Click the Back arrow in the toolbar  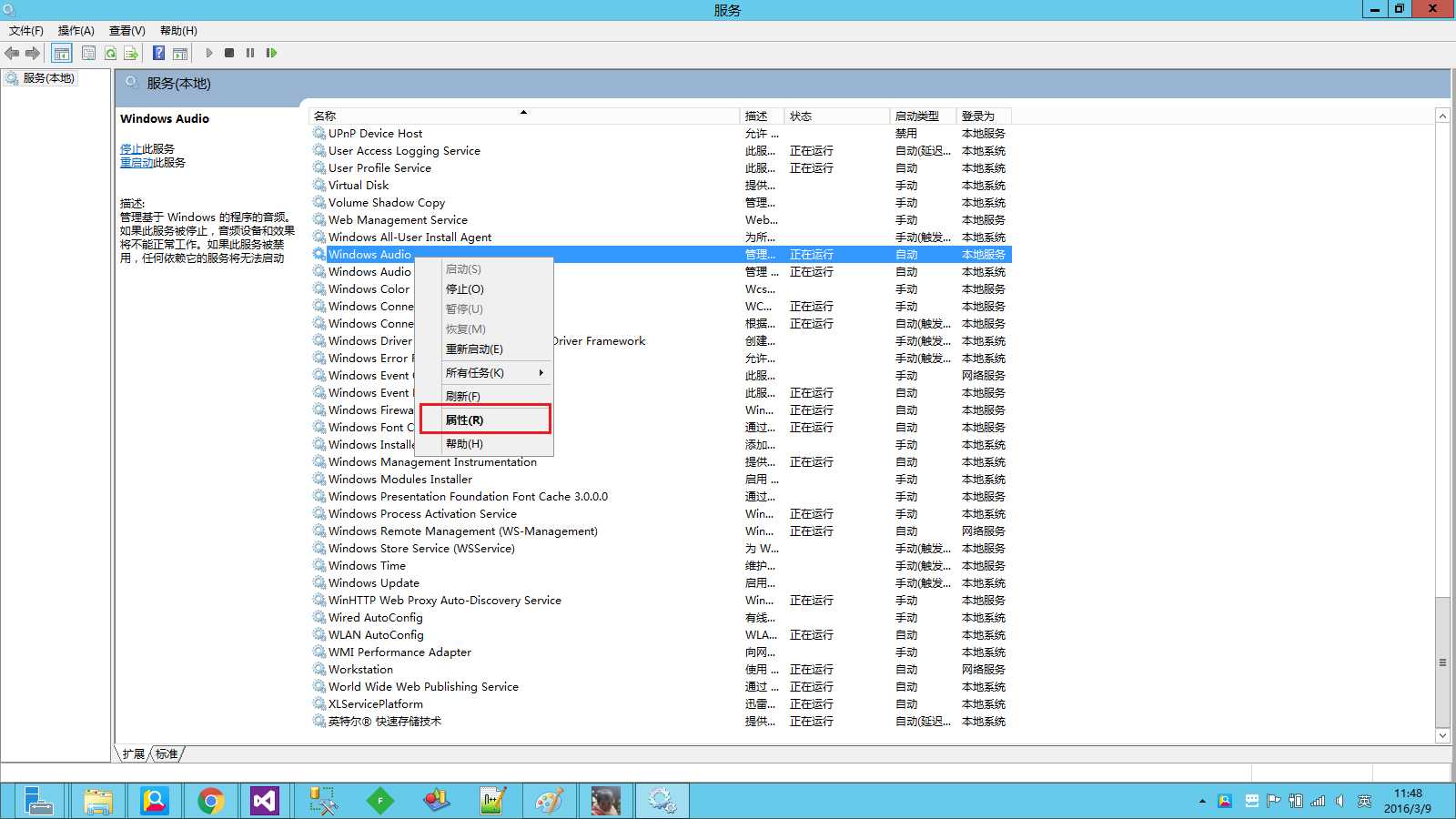(x=12, y=54)
